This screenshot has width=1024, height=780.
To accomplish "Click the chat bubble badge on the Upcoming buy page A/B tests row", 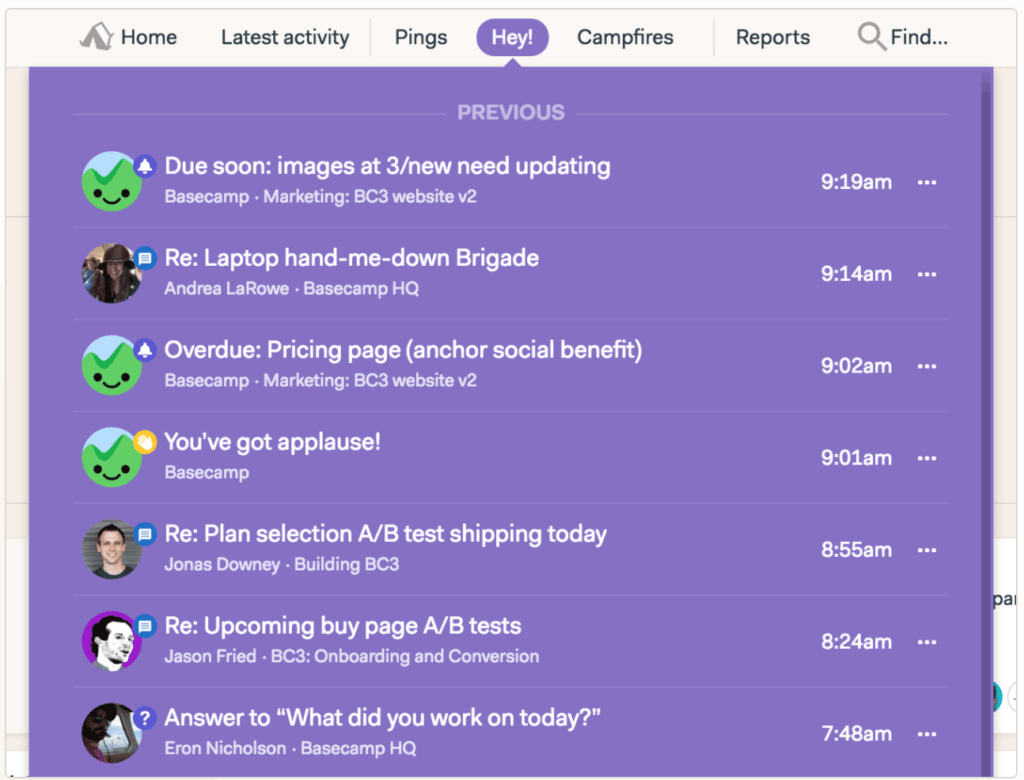I will point(145,626).
